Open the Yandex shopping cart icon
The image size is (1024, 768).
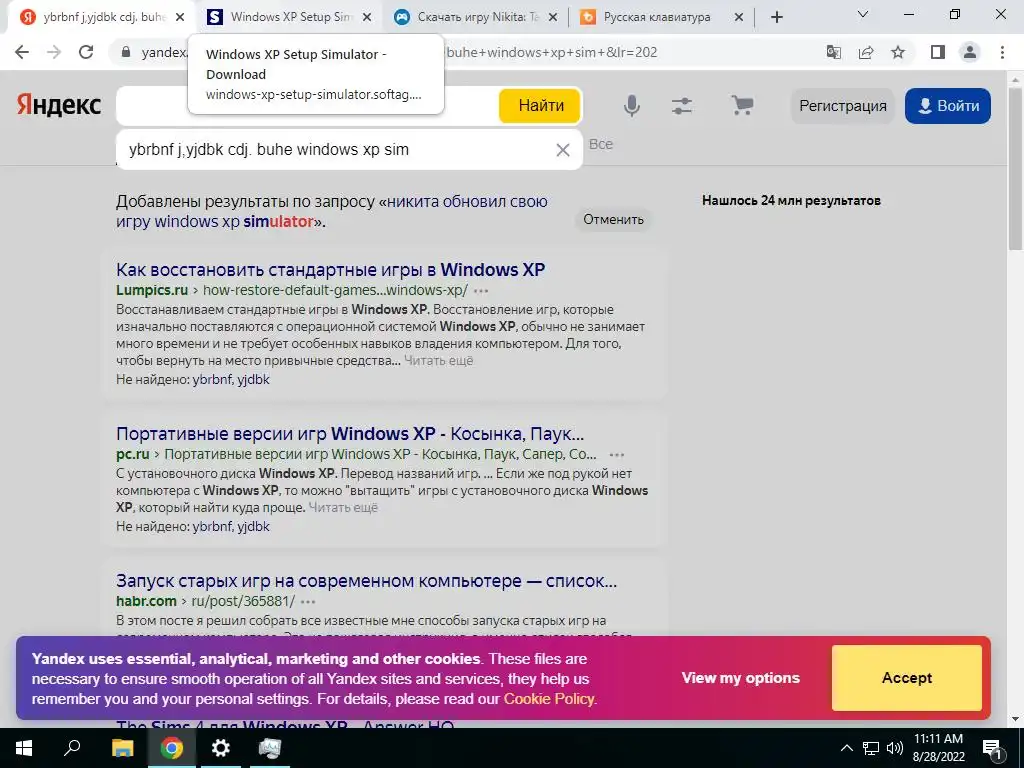pos(742,105)
